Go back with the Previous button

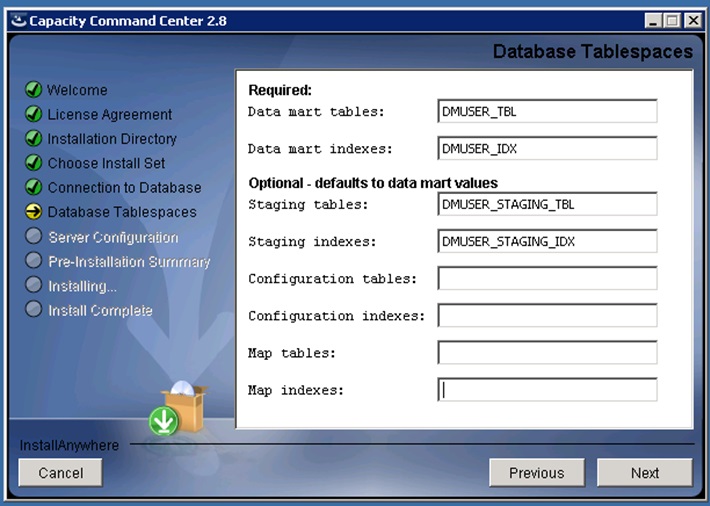[x=537, y=472]
